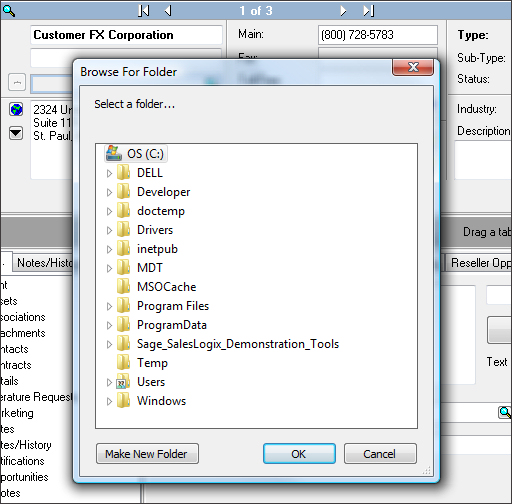This screenshot has width=512, height=504.
Task: Select the MSOCache folder name
Action: [167, 287]
